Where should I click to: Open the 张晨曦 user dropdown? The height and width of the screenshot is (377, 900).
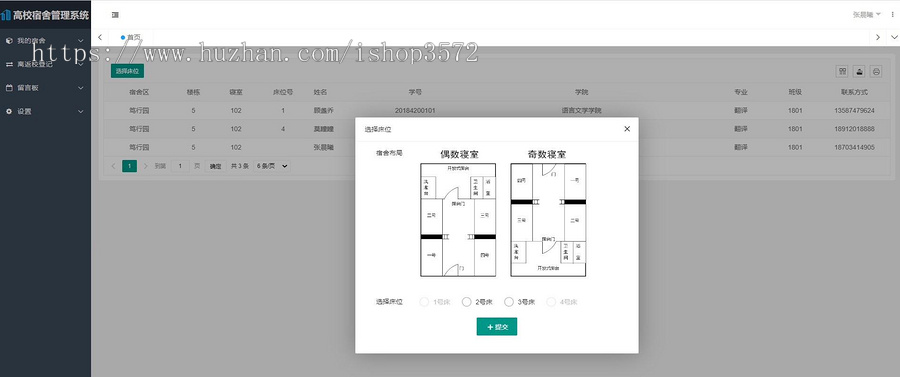point(866,15)
